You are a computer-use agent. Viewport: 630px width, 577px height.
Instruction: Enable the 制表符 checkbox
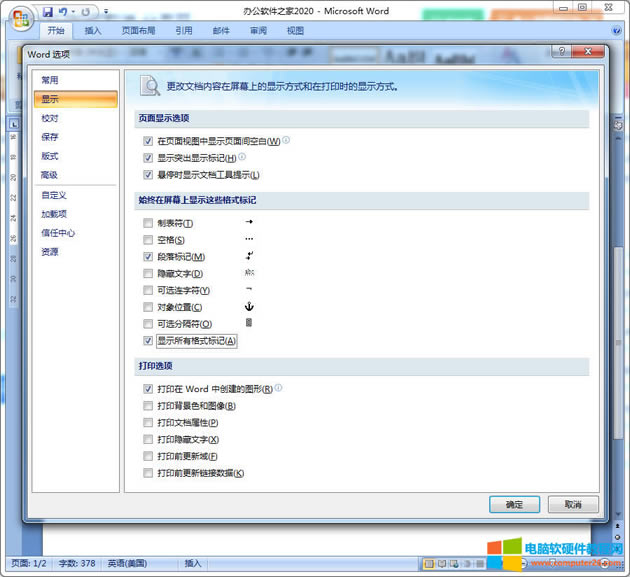coord(148,223)
